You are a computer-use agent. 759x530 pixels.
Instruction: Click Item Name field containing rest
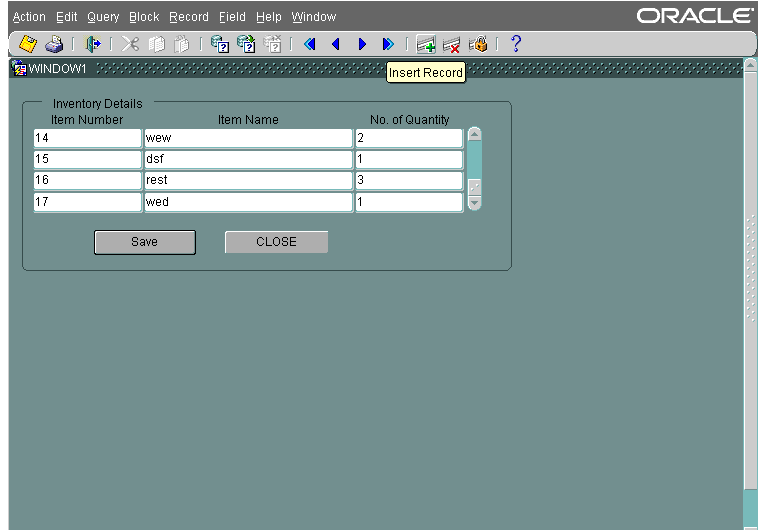click(x=248, y=181)
